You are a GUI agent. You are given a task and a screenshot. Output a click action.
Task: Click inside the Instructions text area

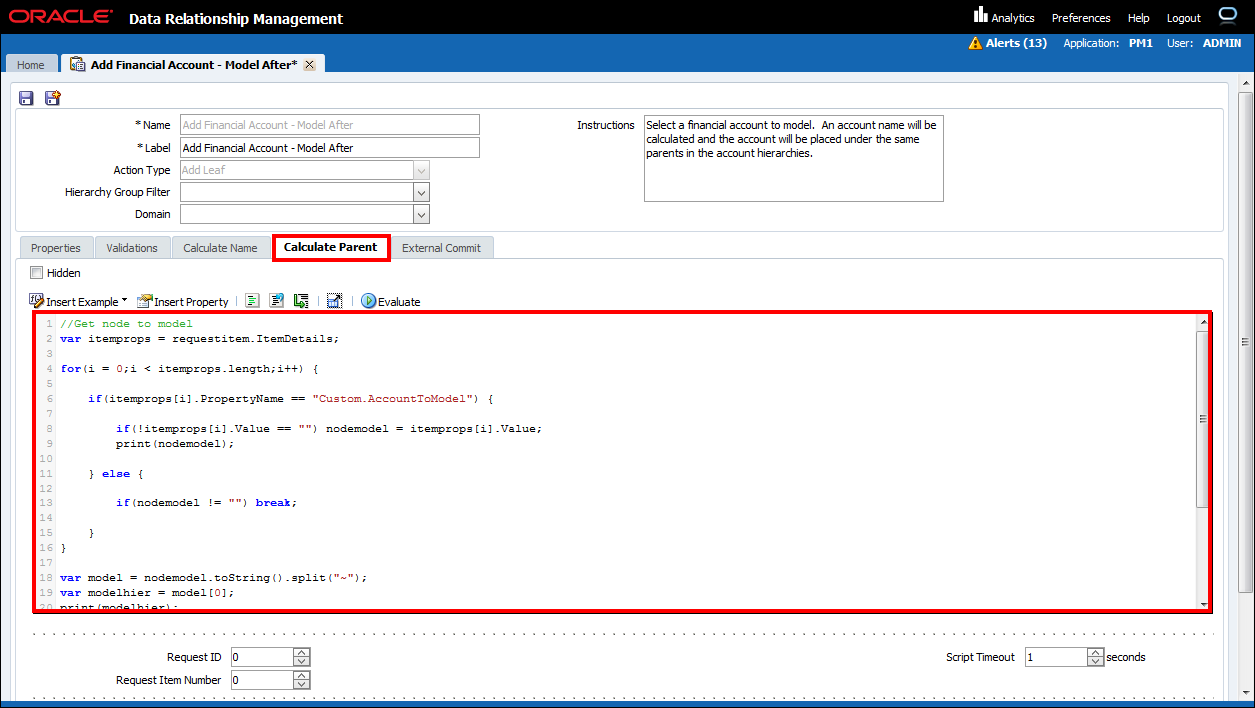[x=794, y=159]
